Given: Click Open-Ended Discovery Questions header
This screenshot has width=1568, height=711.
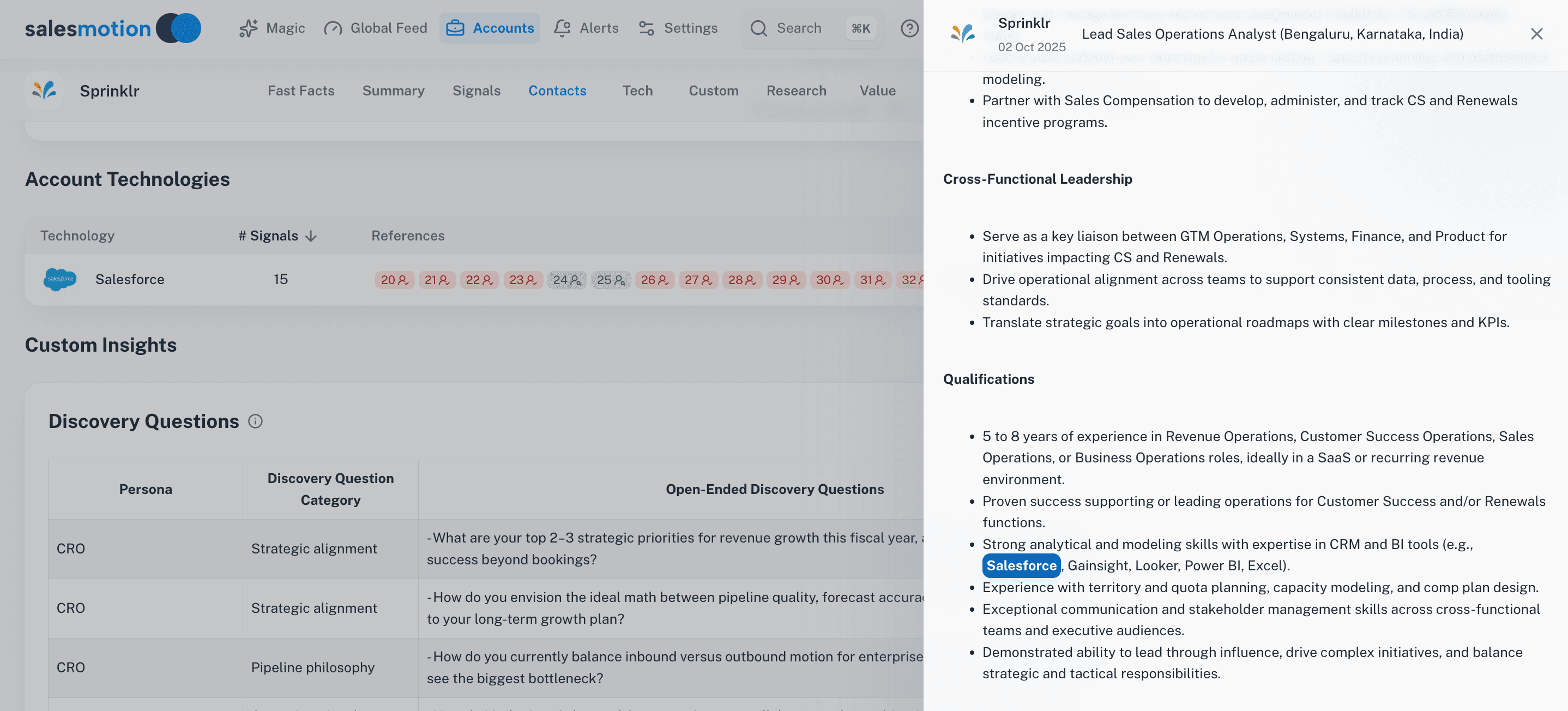Looking at the screenshot, I should click(x=774, y=490).
